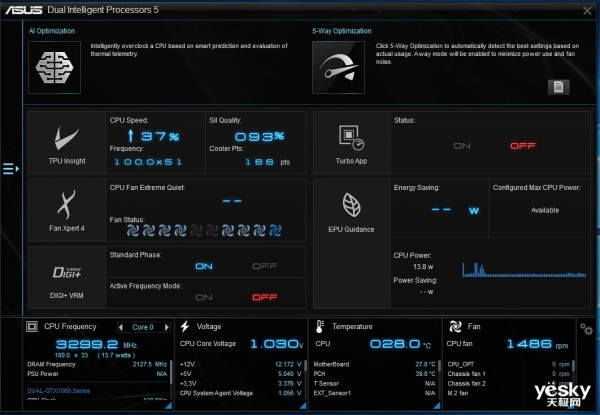600x415 pixels.
Task: Expand Voltage panel corner triangle
Action: tap(303, 406)
